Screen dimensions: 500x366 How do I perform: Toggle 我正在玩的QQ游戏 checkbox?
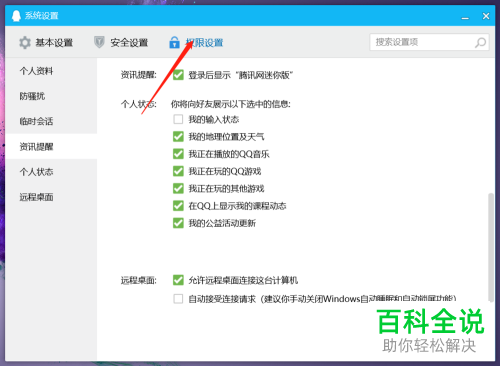point(178,171)
